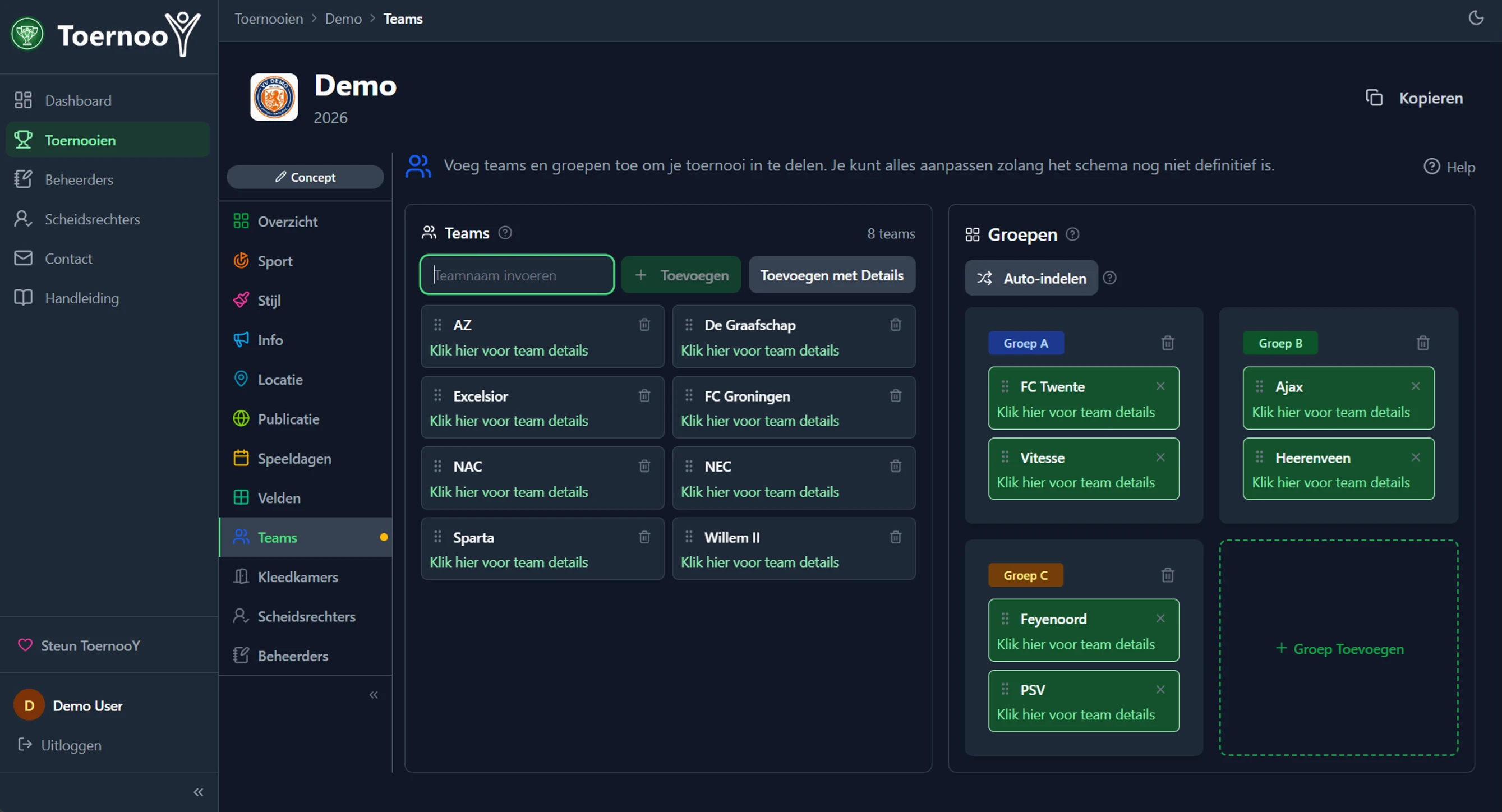The height and width of the screenshot is (812, 1502).
Task: Remove FC Twente from Groep A
Action: coord(1160,386)
